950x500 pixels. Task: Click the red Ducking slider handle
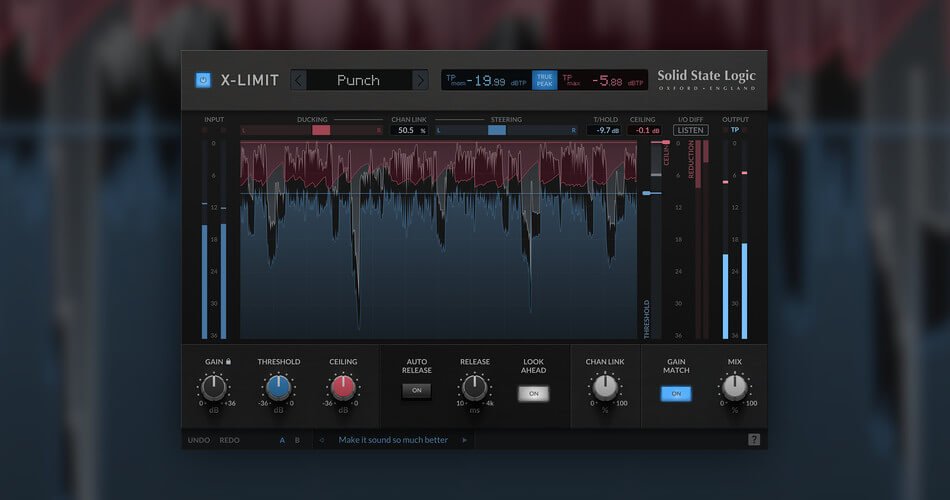pyautogui.click(x=321, y=130)
